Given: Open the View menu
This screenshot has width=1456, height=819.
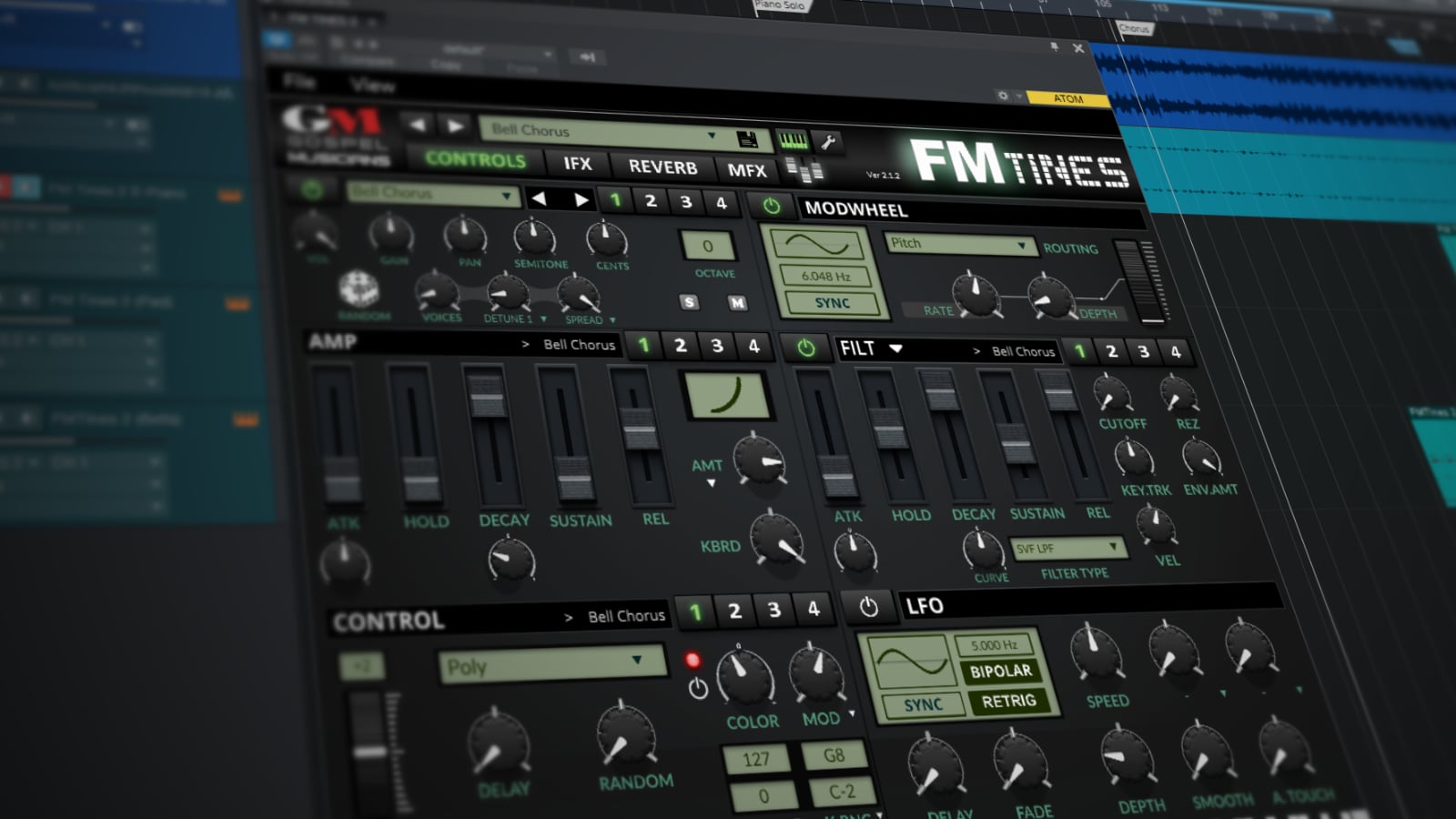Looking at the screenshot, I should tap(372, 86).
